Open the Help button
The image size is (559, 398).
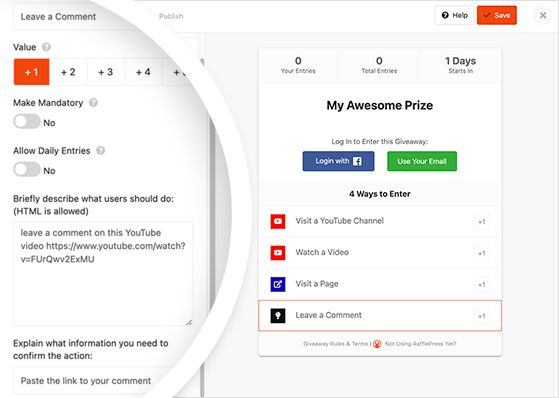(x=455, y=15)
